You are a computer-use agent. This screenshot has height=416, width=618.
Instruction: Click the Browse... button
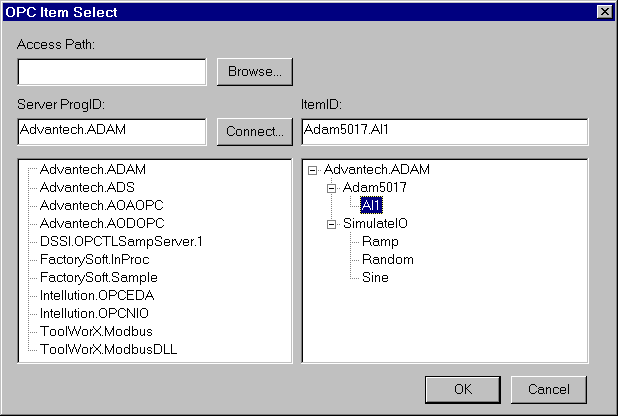pos(254,72)
